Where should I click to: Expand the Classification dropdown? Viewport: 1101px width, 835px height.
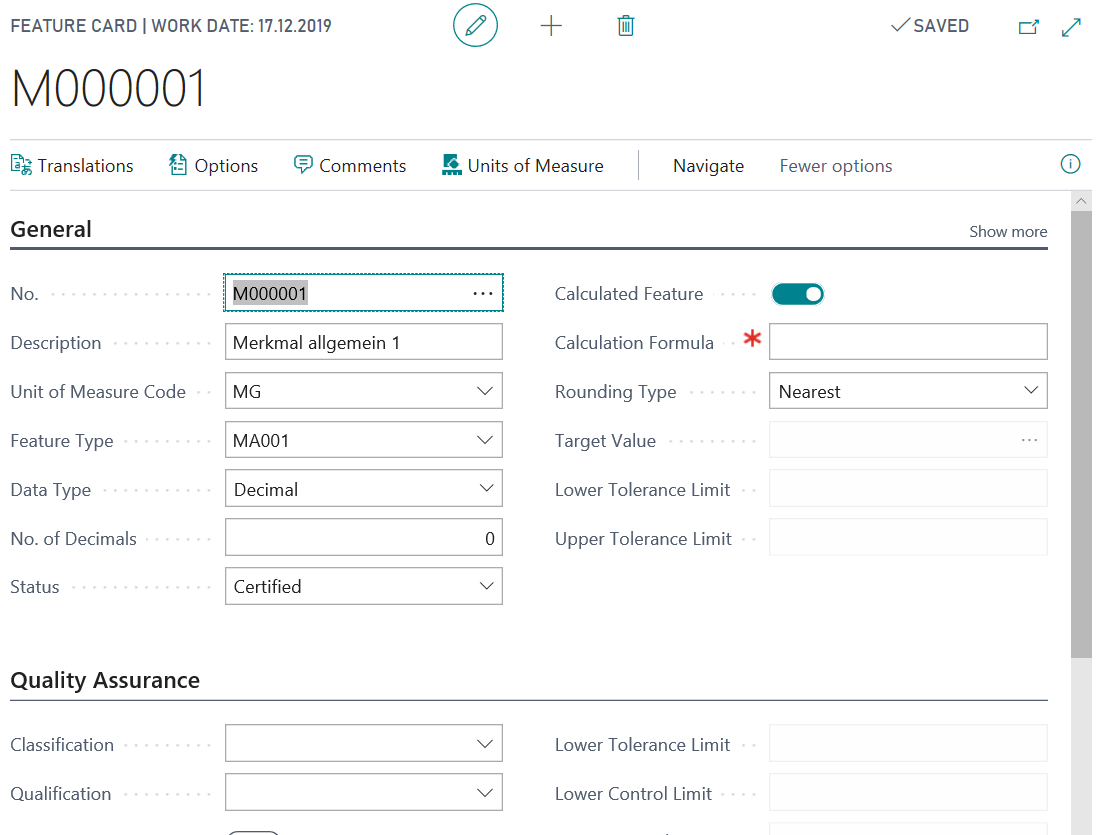click(x=484, y=744)
